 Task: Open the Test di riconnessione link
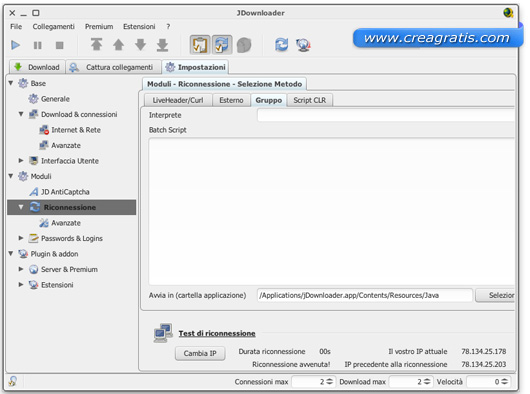[217, 334]
